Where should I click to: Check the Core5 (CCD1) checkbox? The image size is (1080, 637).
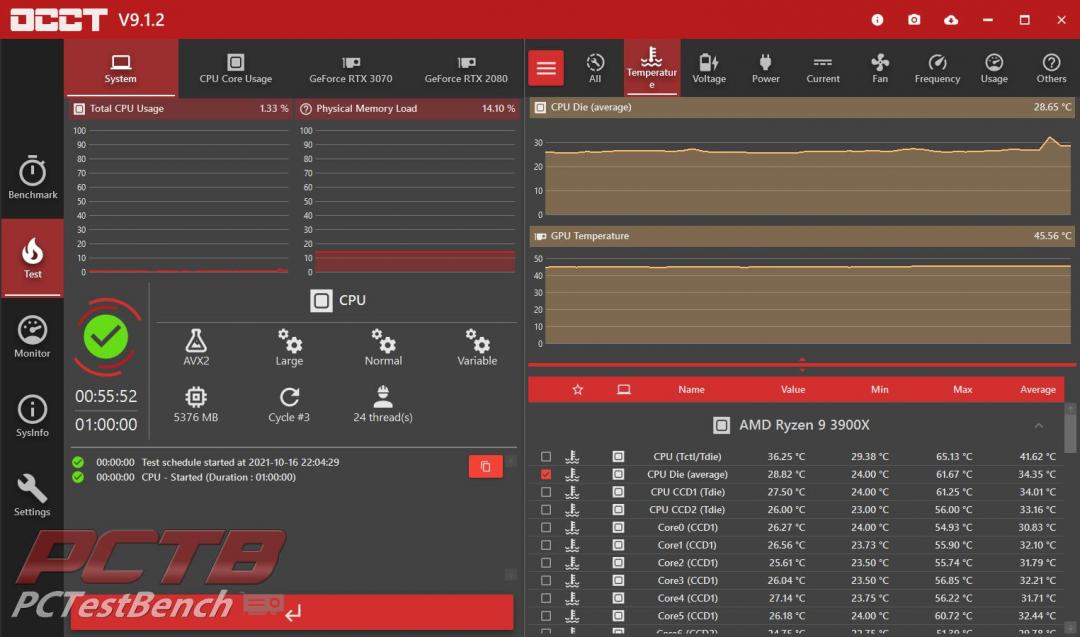tap(546, 616)
